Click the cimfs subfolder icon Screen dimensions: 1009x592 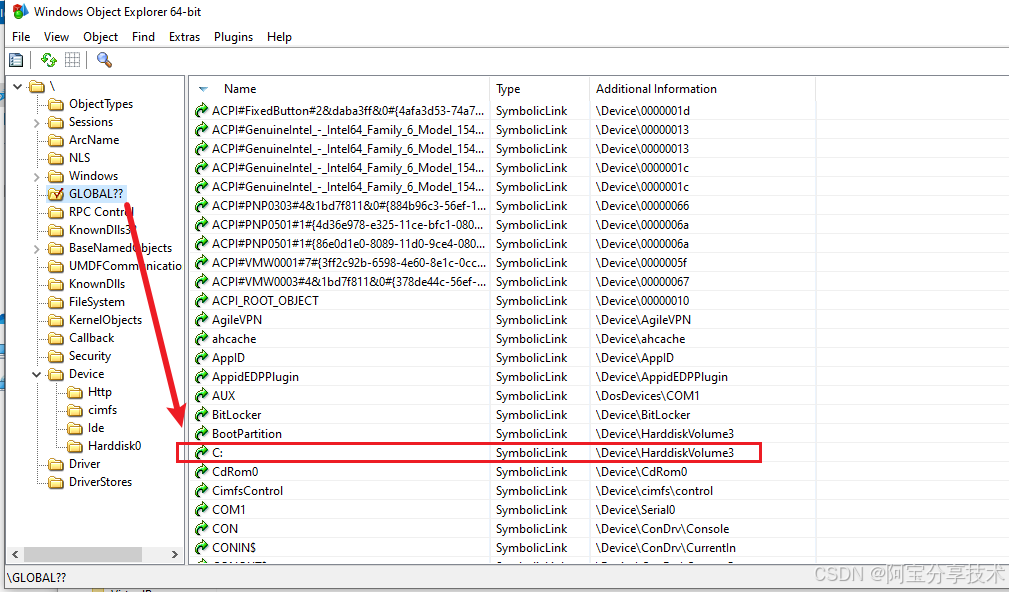[76, 411]
